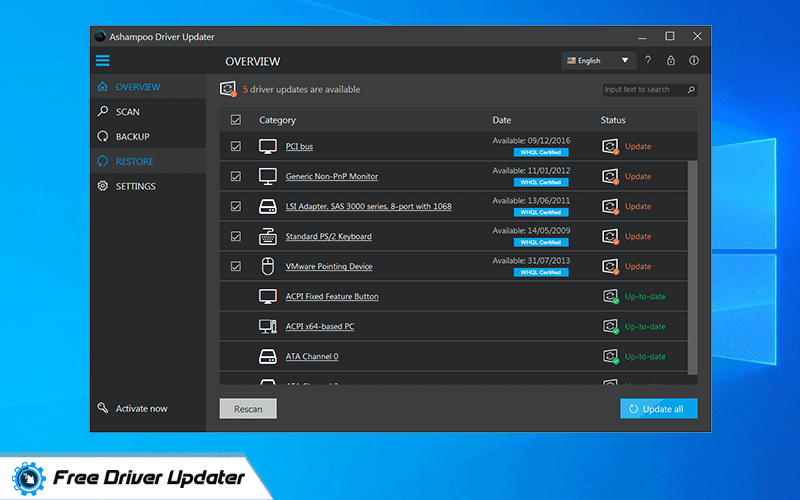Open the SETTINGS section
Viewport: 800px width, 500px height.
[148, 186]
